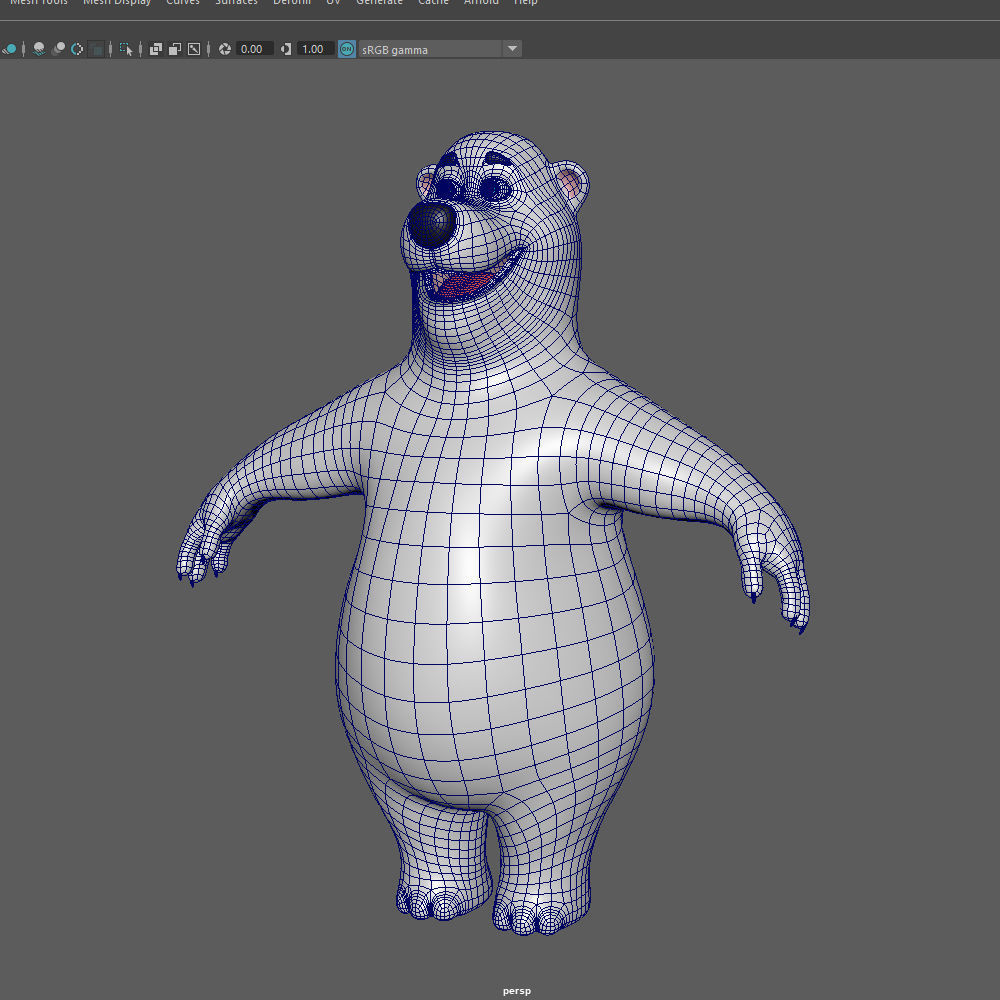Image resolution: width=1000 pixels, height=1000 pixels.
Task: Enable X-Ray Active Components icon
Action: 175,49
